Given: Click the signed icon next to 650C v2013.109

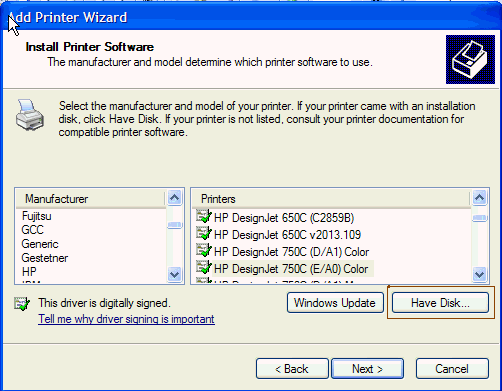Looking at the screenshot, I should (204, 233).
